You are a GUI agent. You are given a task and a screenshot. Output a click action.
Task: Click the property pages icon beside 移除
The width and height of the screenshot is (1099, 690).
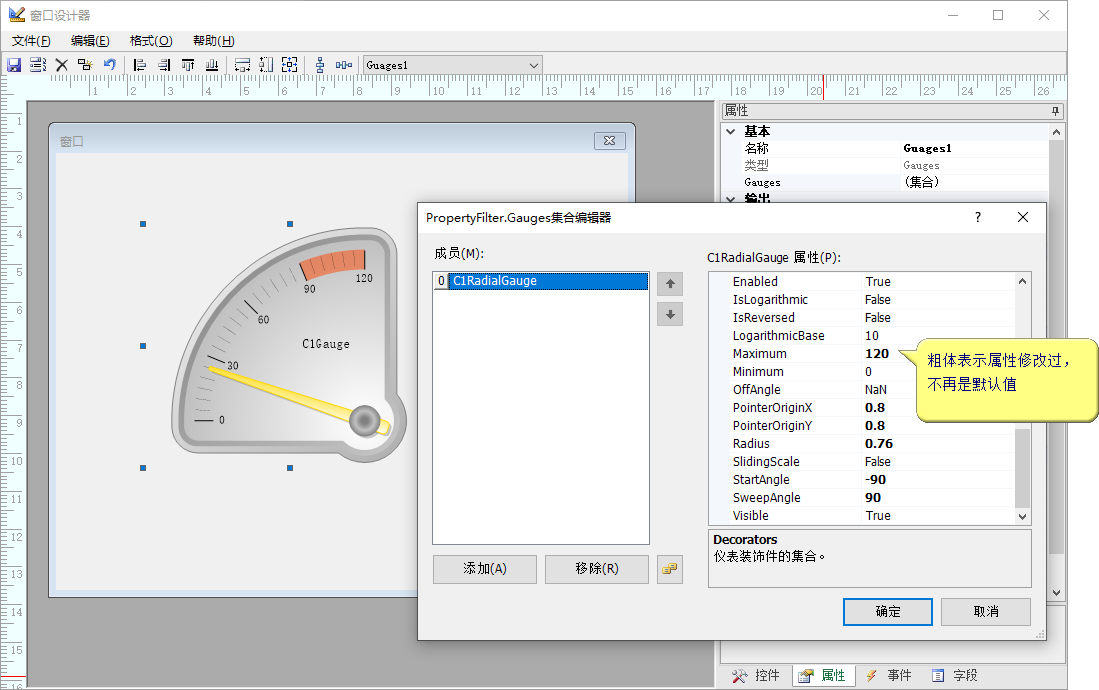click(669, 569)
